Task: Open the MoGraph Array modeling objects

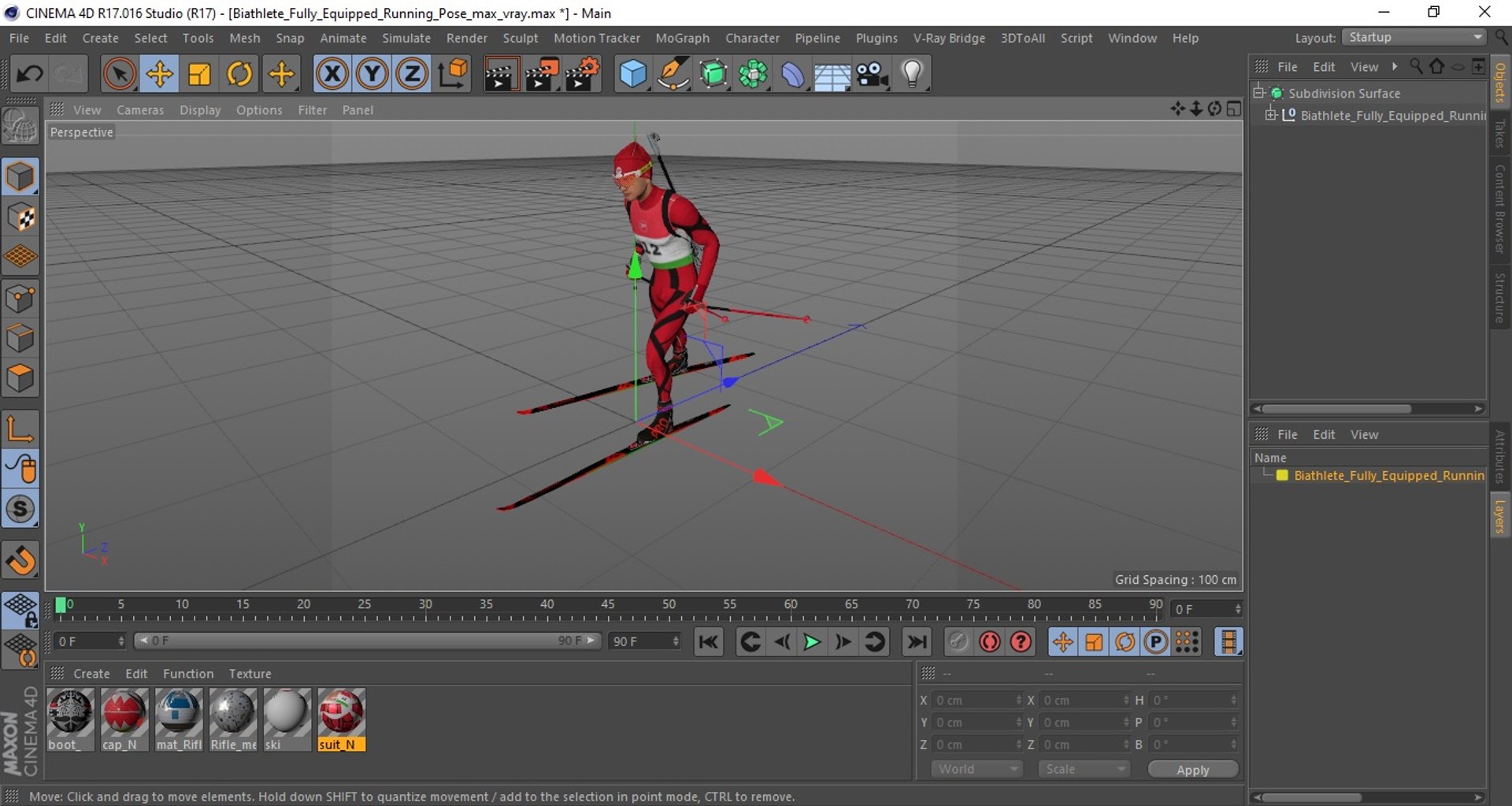Action: pyautogui.click(x=753, y=74)
